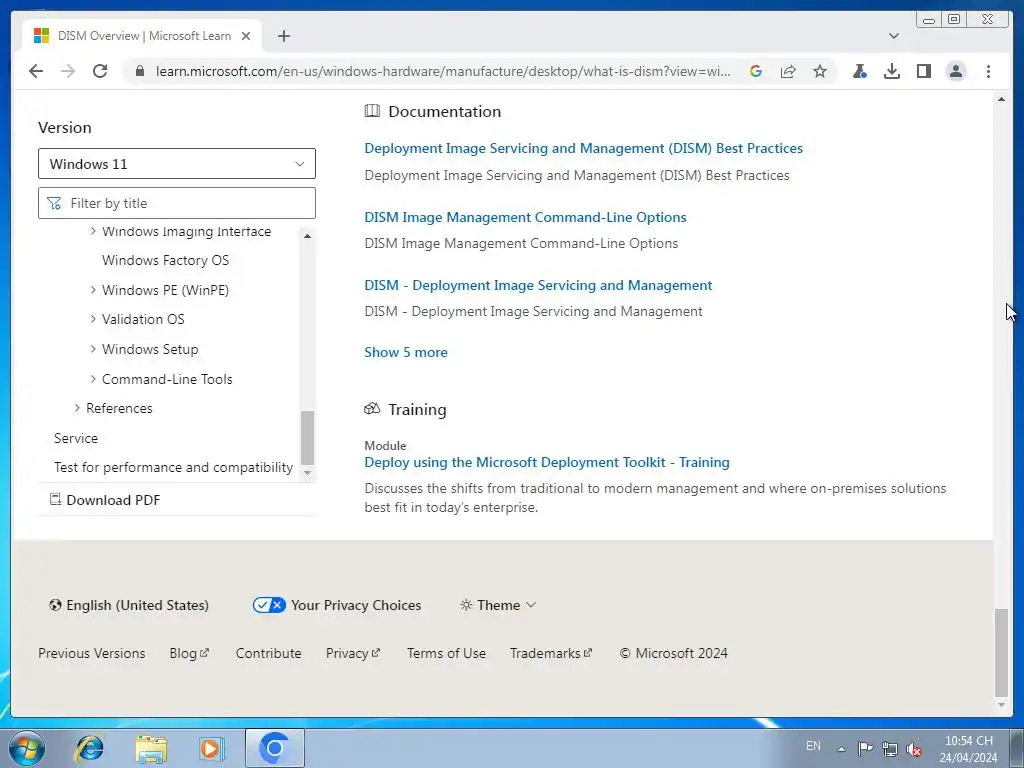Open the Blog footer link
The width and height of the screenshot is (1024, 768).
coord(189,653)
